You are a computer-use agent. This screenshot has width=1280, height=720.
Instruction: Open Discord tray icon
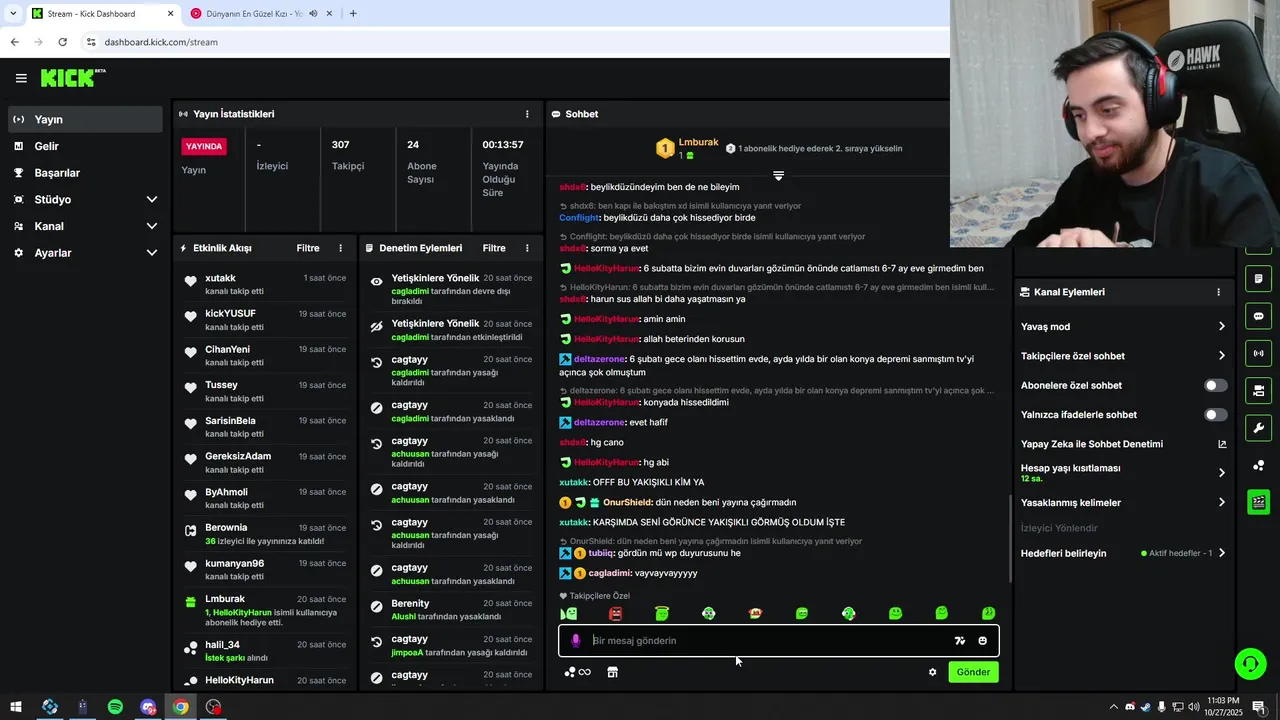coord(1129,707)
